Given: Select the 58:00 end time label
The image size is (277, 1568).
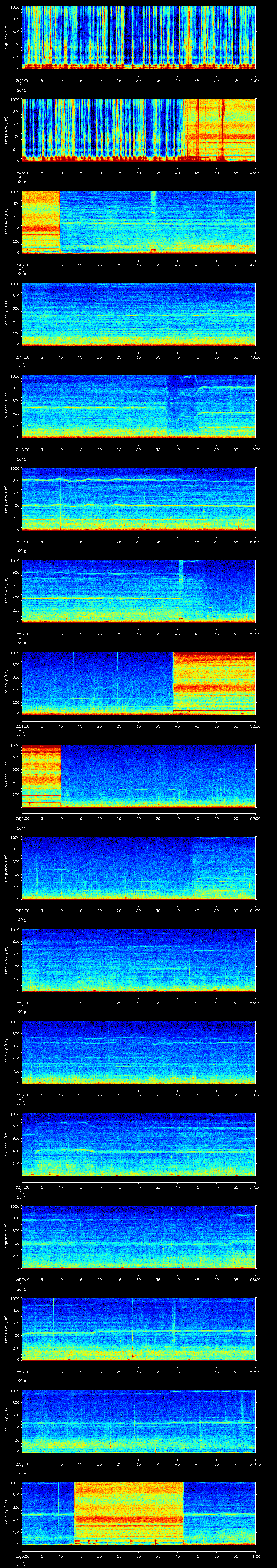Looking at the screenshot, I should coord(256,1279).
